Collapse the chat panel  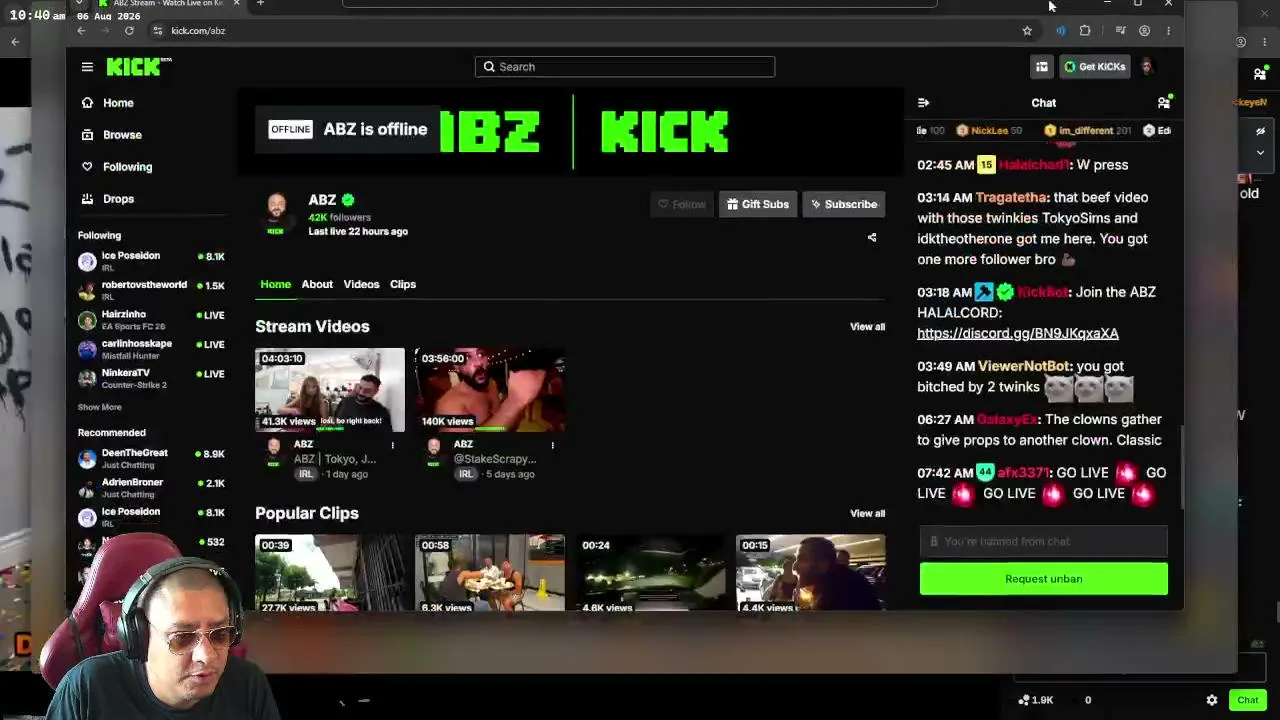923,103
